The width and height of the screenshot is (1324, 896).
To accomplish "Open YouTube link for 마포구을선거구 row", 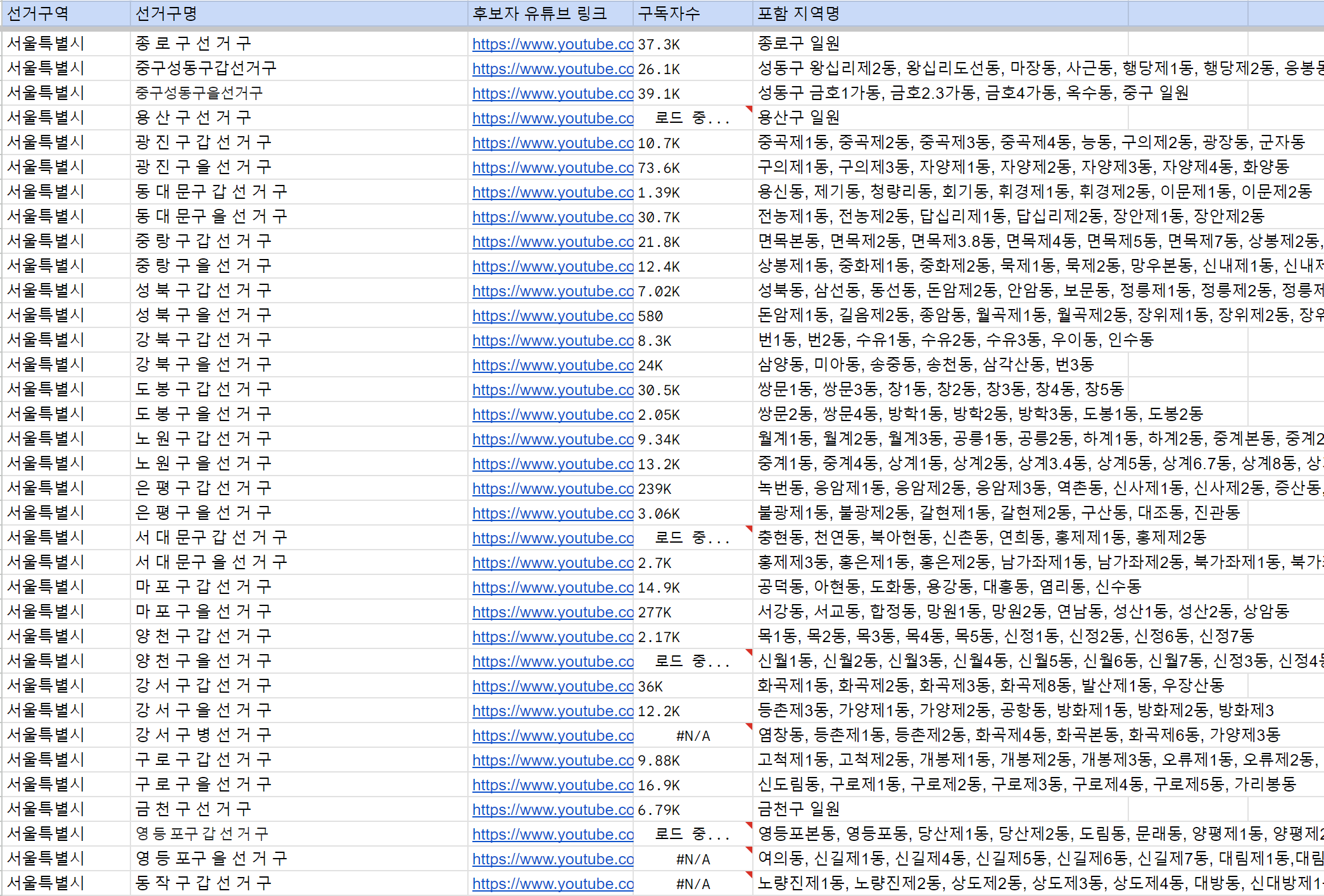I will coord(552,612).
